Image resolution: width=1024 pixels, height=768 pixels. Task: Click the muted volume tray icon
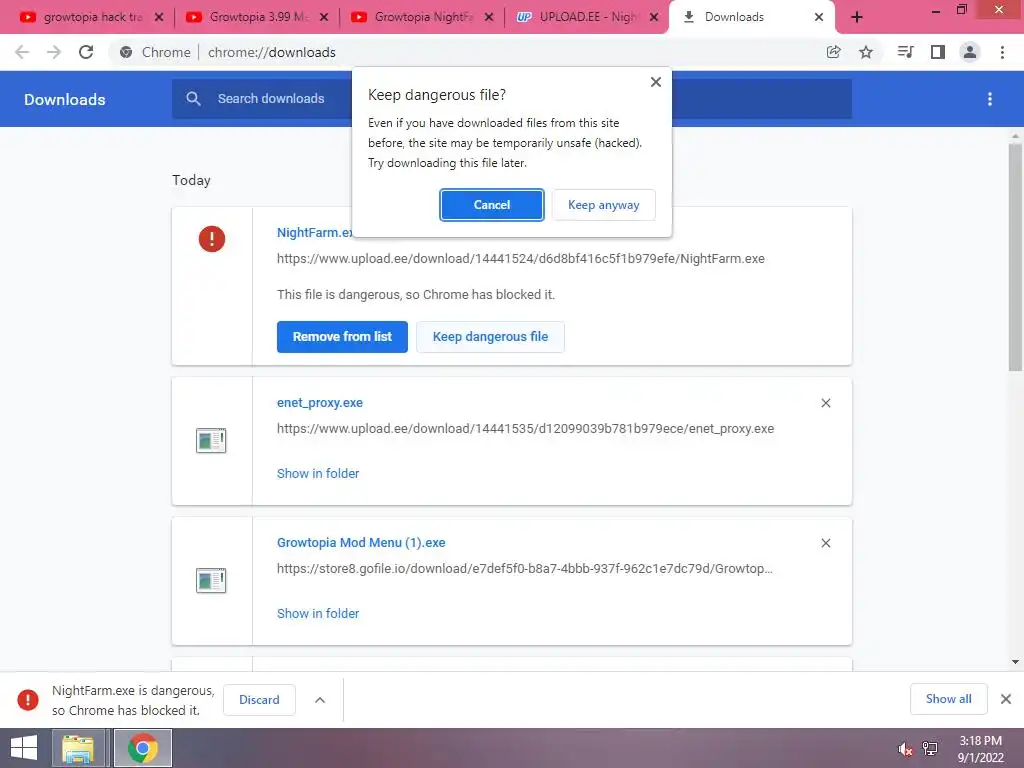905,748
